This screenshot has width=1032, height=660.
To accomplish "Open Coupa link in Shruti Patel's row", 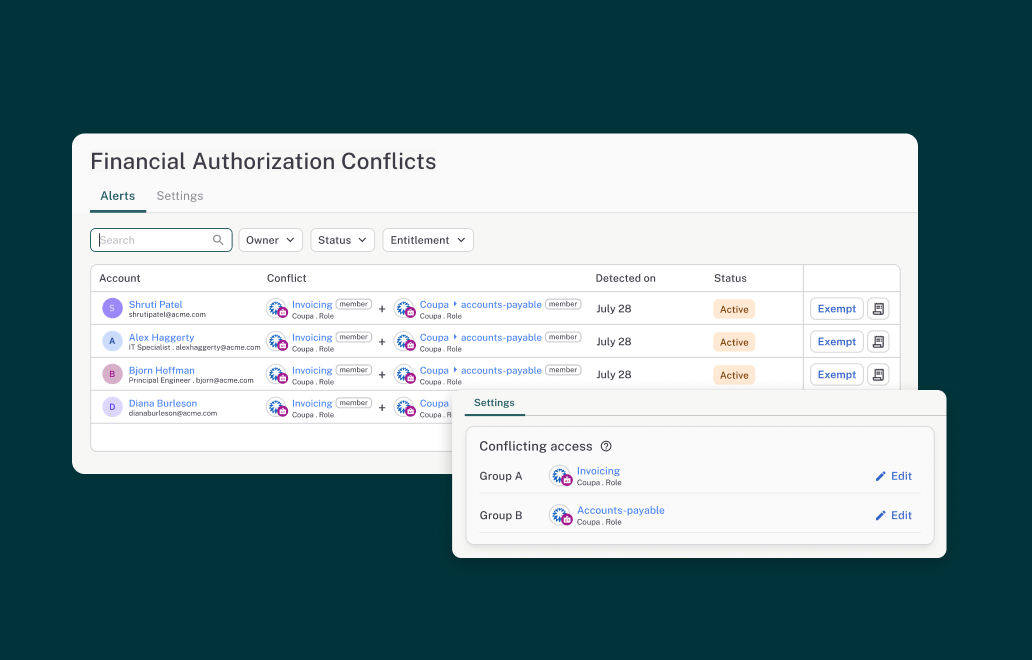I will 434,305.
